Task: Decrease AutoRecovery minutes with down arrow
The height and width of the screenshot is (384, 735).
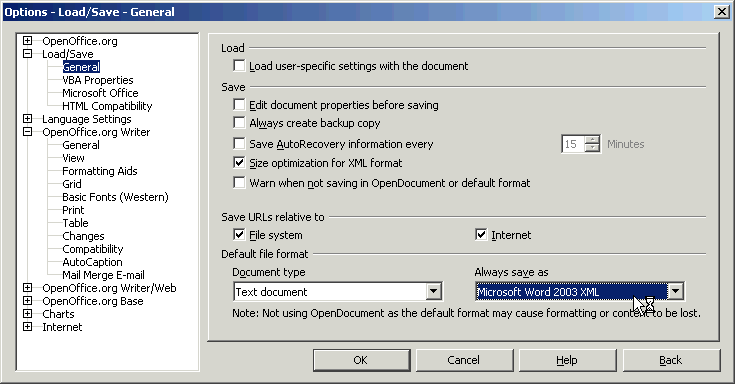Action: 592,148
